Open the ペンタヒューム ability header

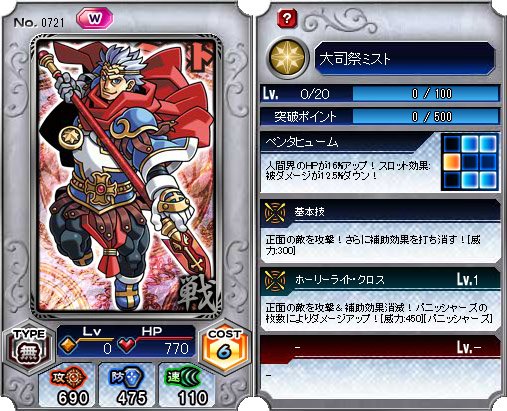(x=350, y=142)
